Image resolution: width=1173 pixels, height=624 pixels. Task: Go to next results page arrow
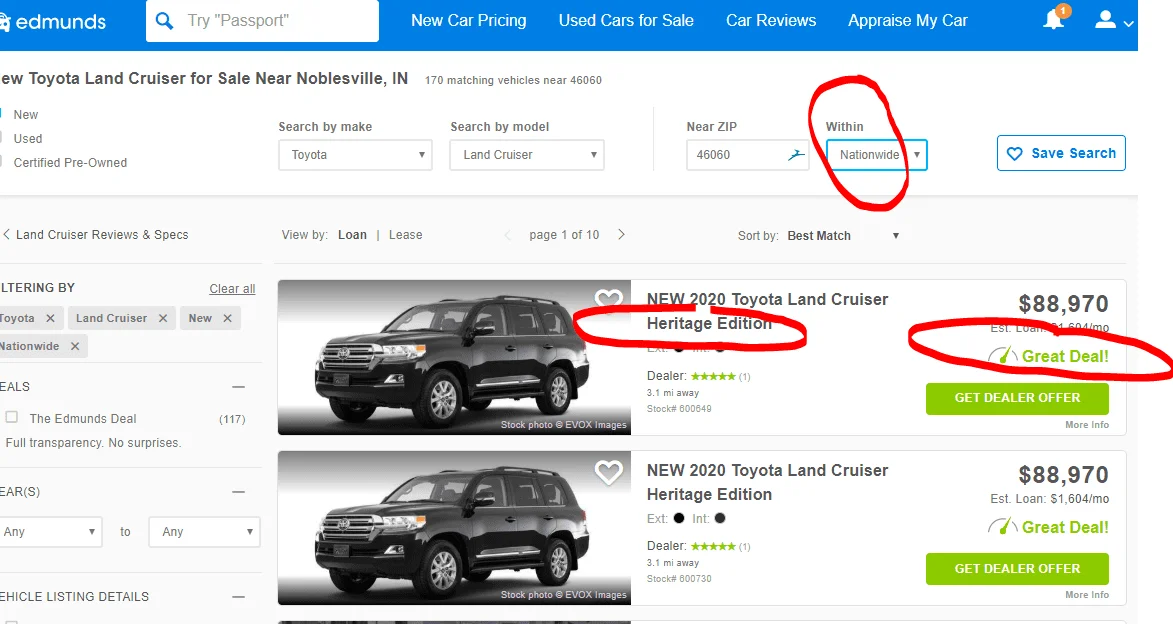621,235
